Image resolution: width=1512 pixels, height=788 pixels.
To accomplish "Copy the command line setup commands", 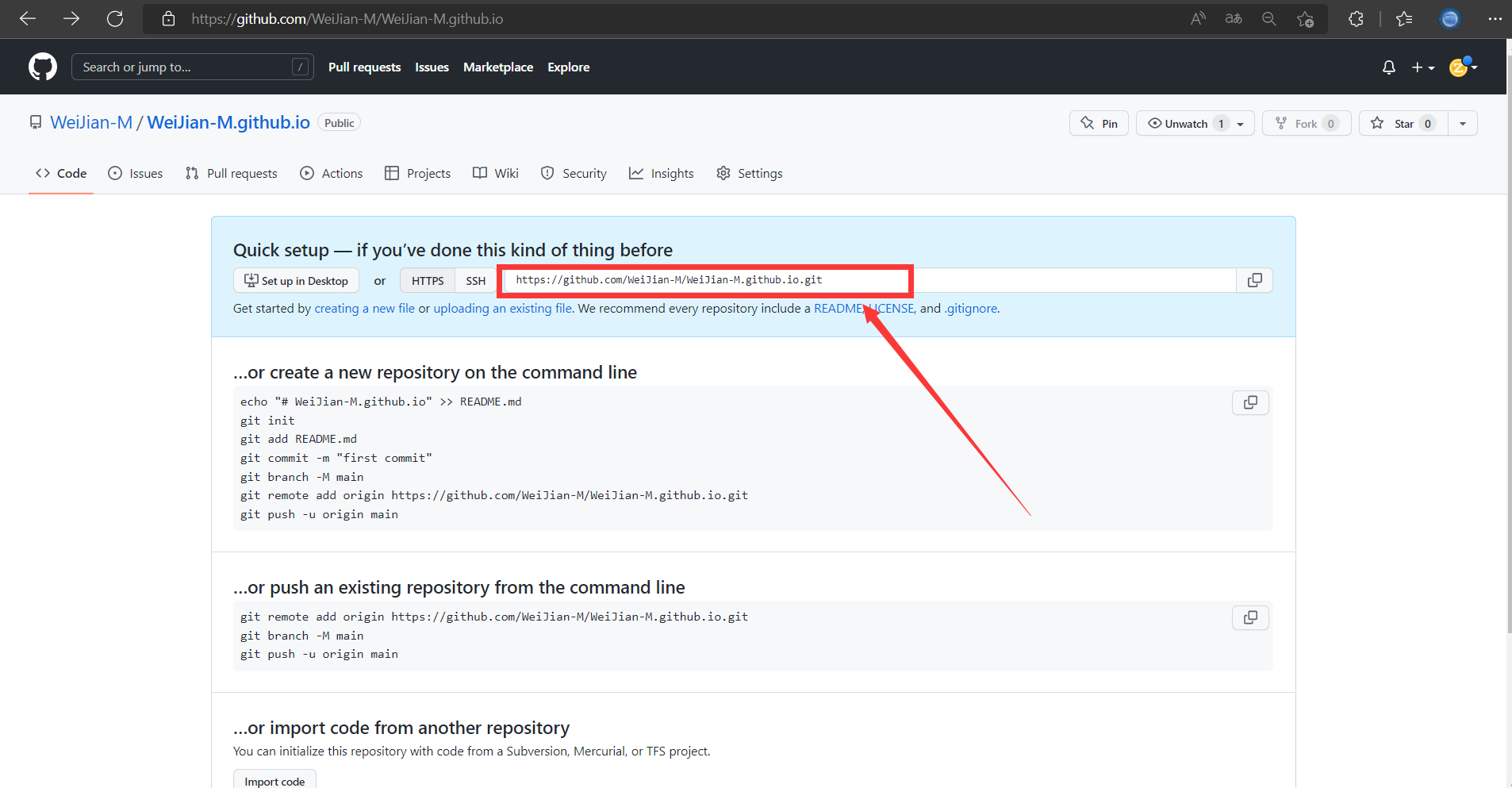I will (x=1250, y=402).
